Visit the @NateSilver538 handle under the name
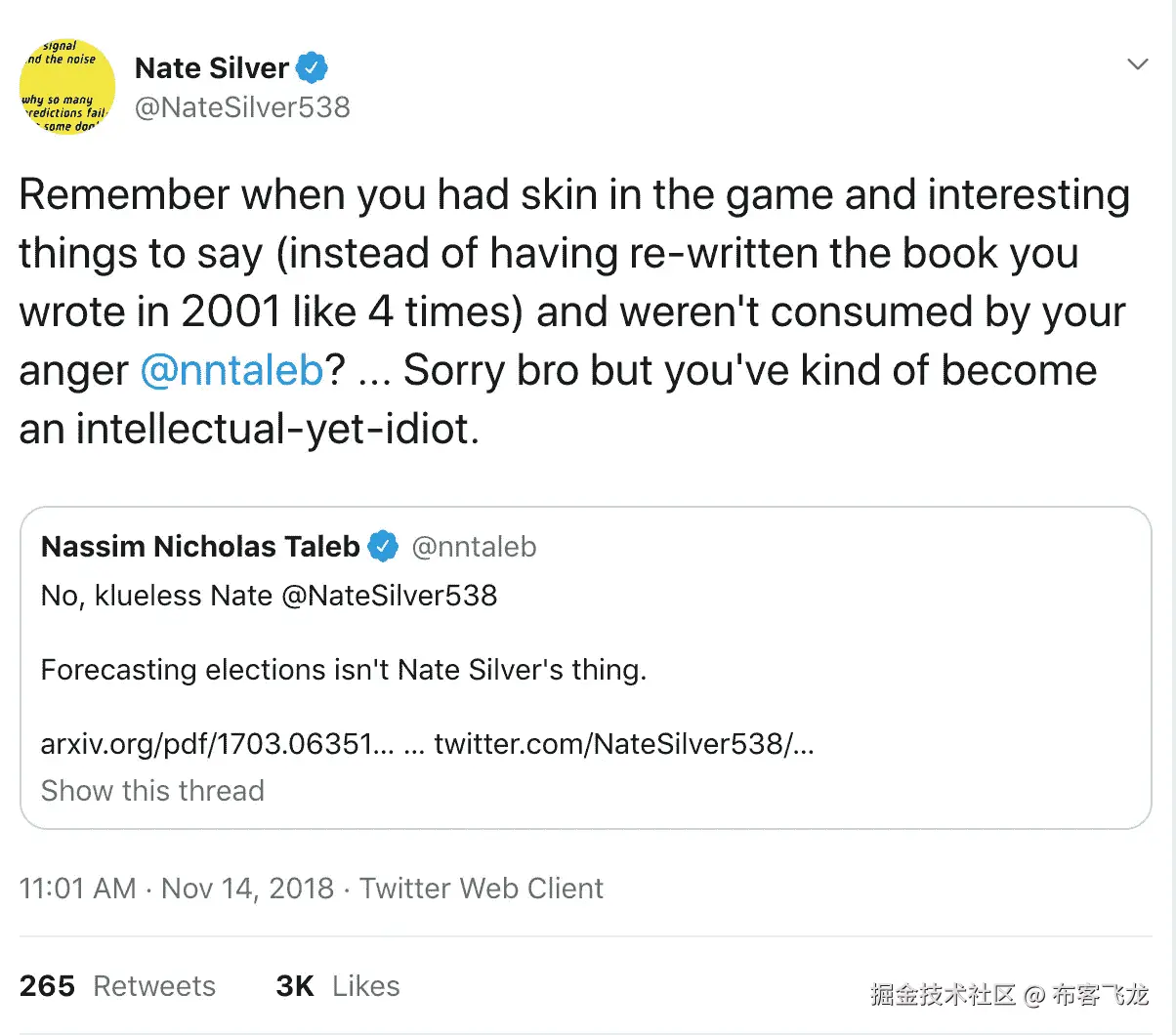Screen dimensions: 1176x1035 point(242,107)
